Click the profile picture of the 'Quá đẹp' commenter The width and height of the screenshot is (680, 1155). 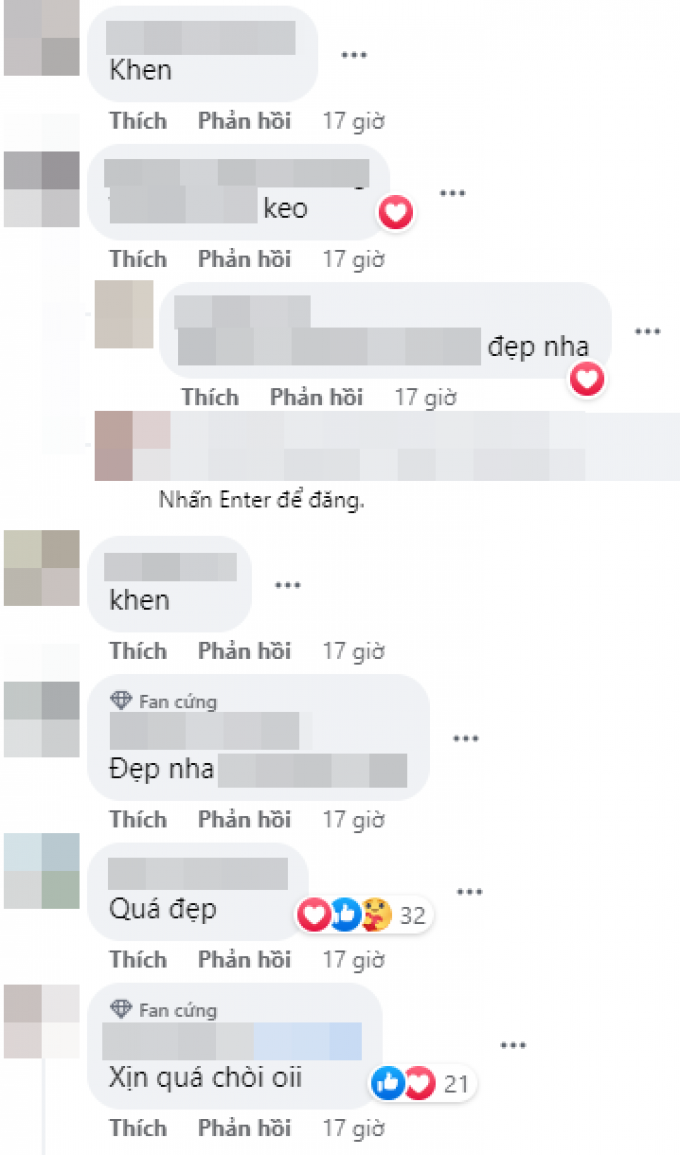coord(41,871)
